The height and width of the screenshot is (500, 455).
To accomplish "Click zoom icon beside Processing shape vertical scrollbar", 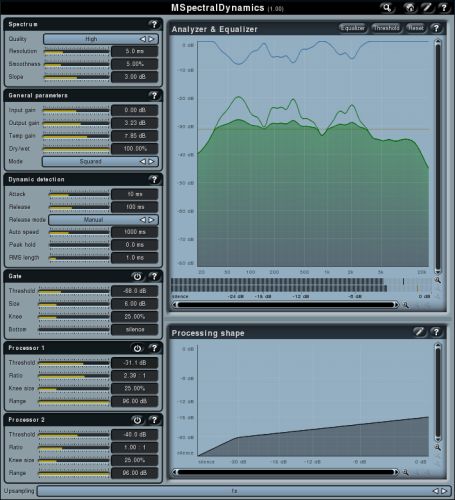I will [x=438, y=447].
